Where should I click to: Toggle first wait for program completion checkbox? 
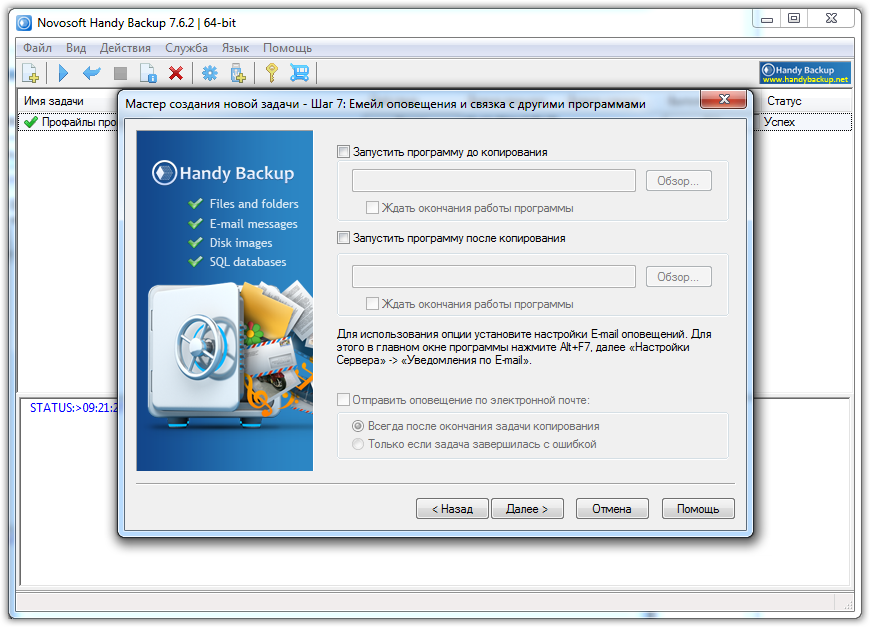tap(372, 208)
